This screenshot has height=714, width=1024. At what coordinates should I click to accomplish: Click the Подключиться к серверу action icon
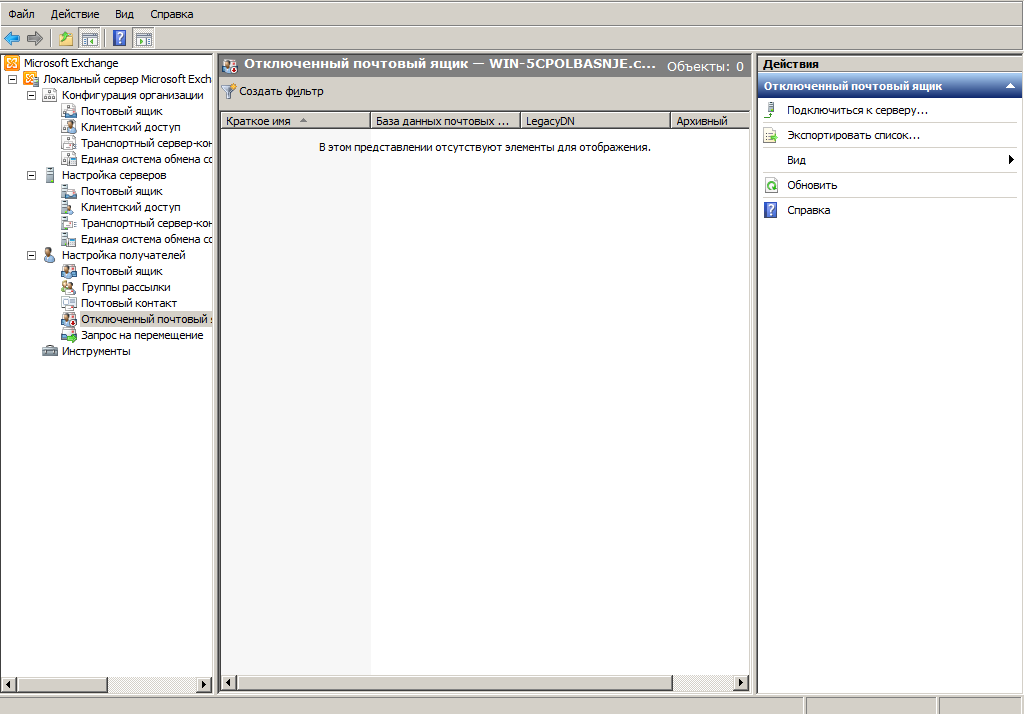click(x=771, y=110)
